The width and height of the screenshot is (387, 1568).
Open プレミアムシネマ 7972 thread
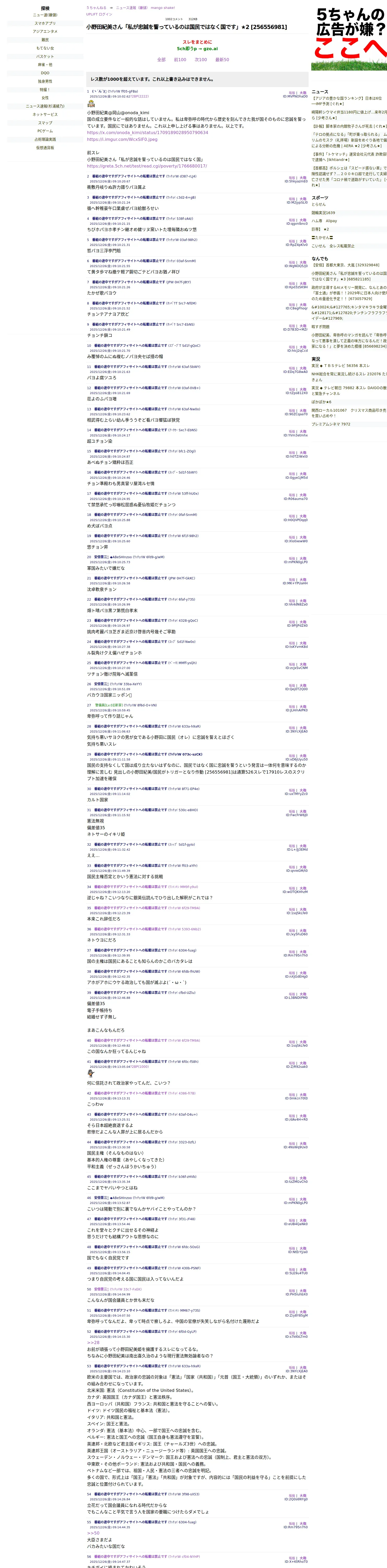pos(331,424)
